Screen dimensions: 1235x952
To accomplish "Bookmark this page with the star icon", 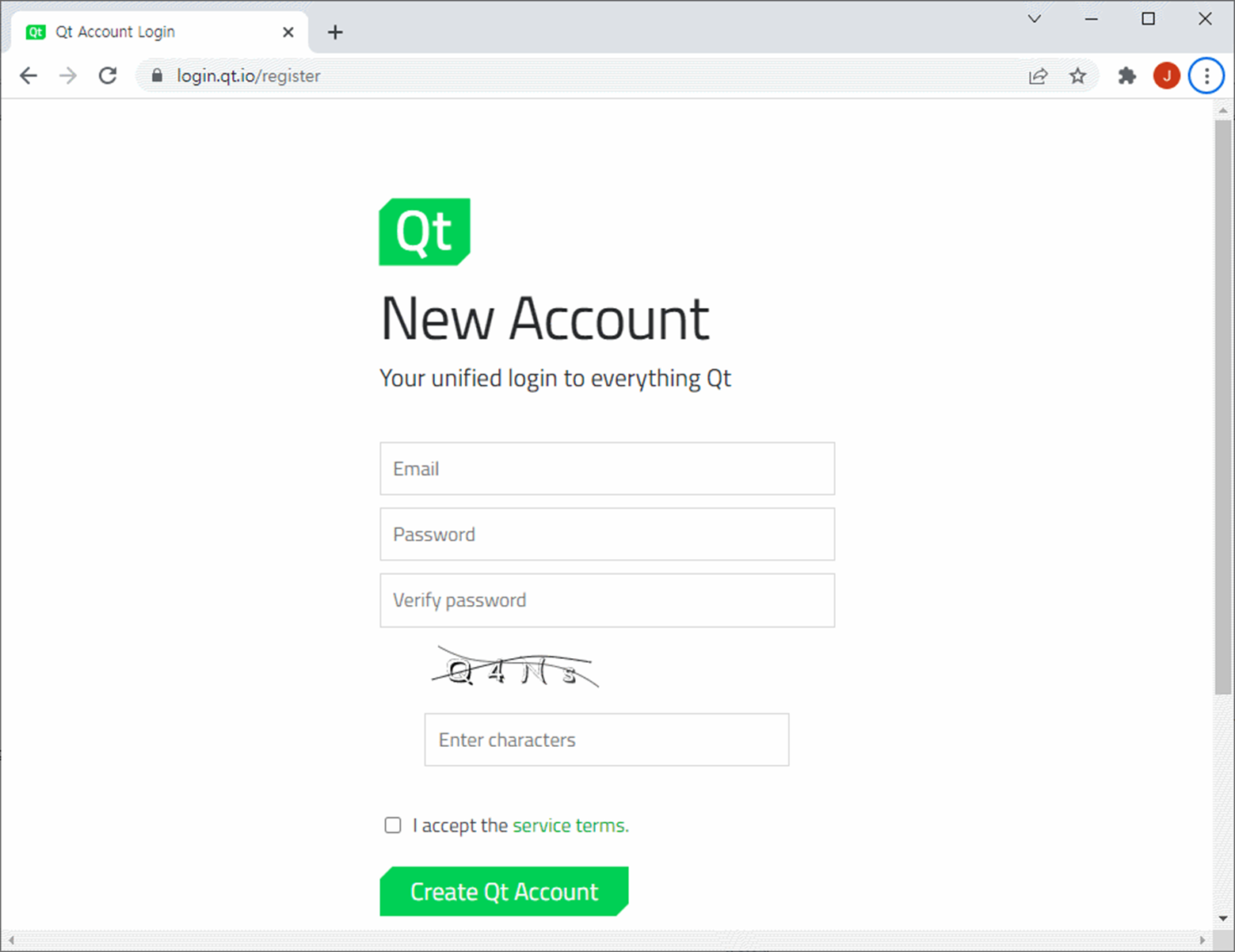I will point(1077,76).
